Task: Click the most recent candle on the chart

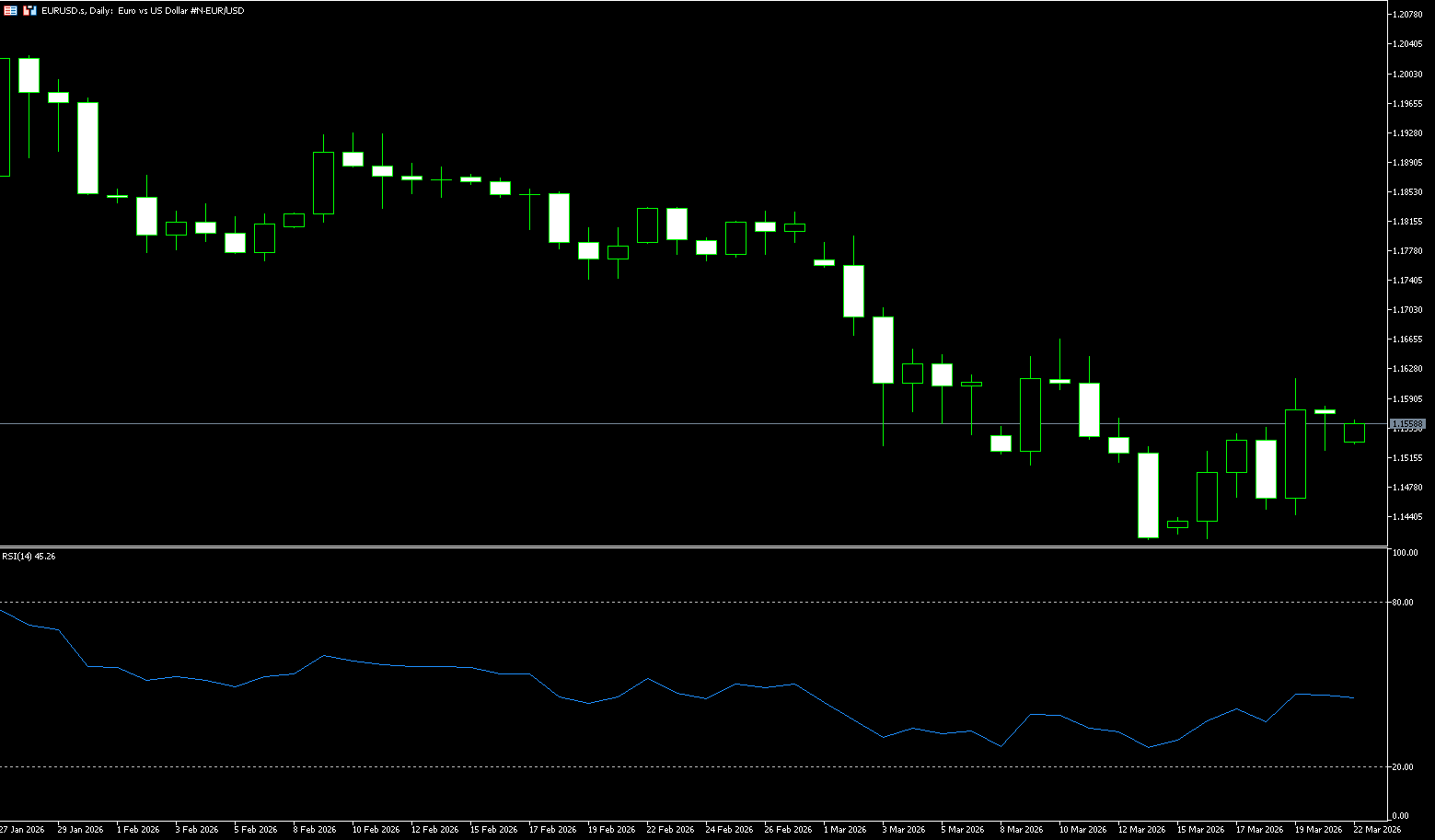Action: click(1354, 432)
